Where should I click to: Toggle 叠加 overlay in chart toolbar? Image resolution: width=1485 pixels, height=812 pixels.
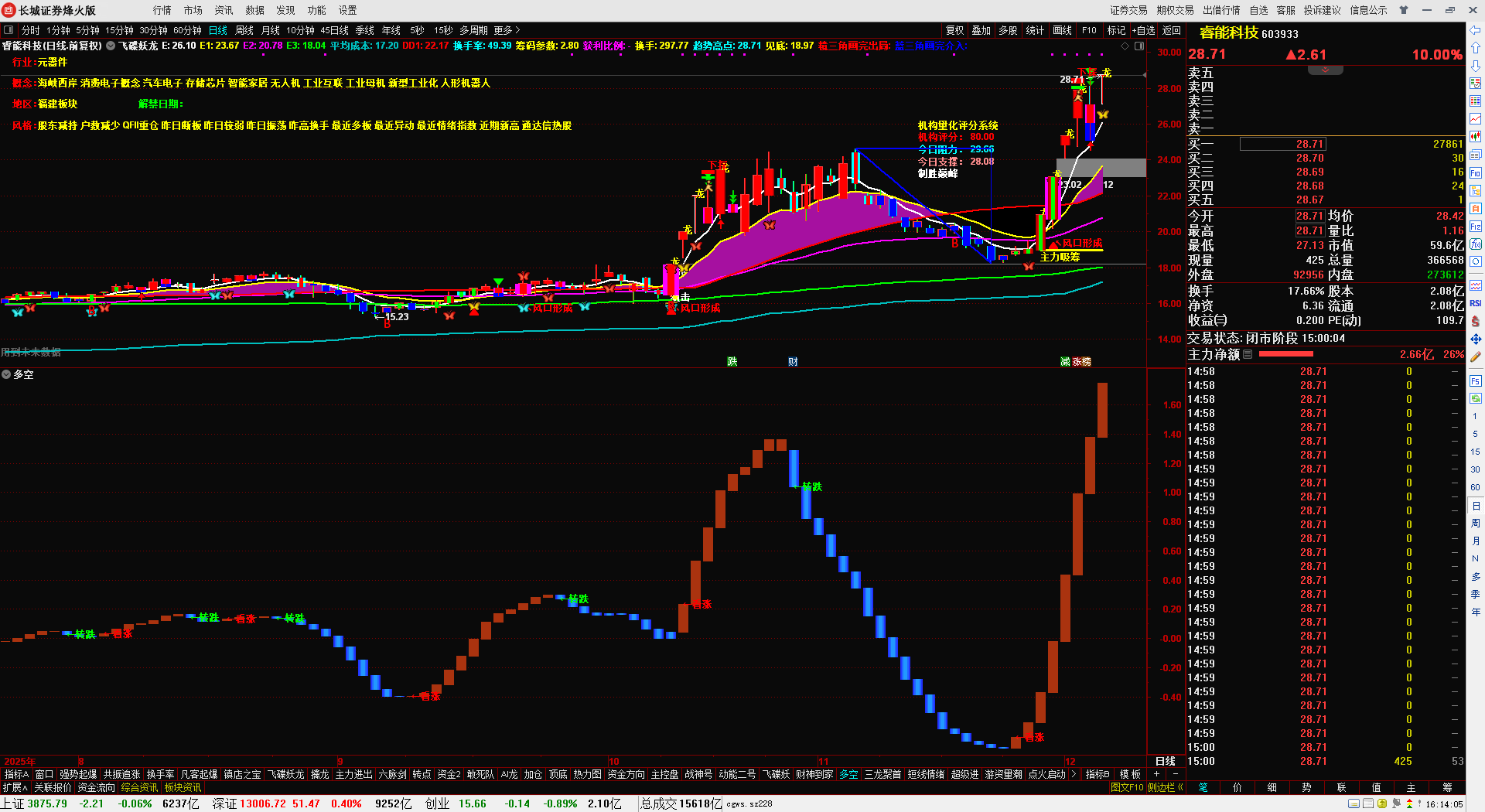981,30
